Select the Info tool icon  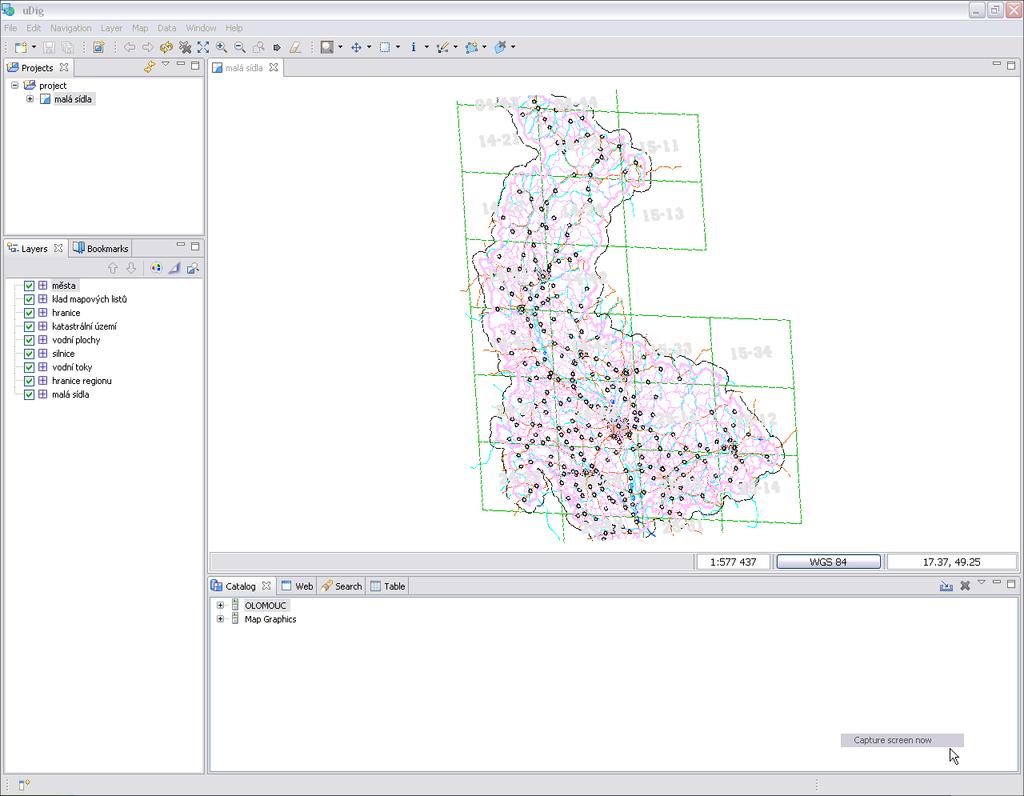413,47
